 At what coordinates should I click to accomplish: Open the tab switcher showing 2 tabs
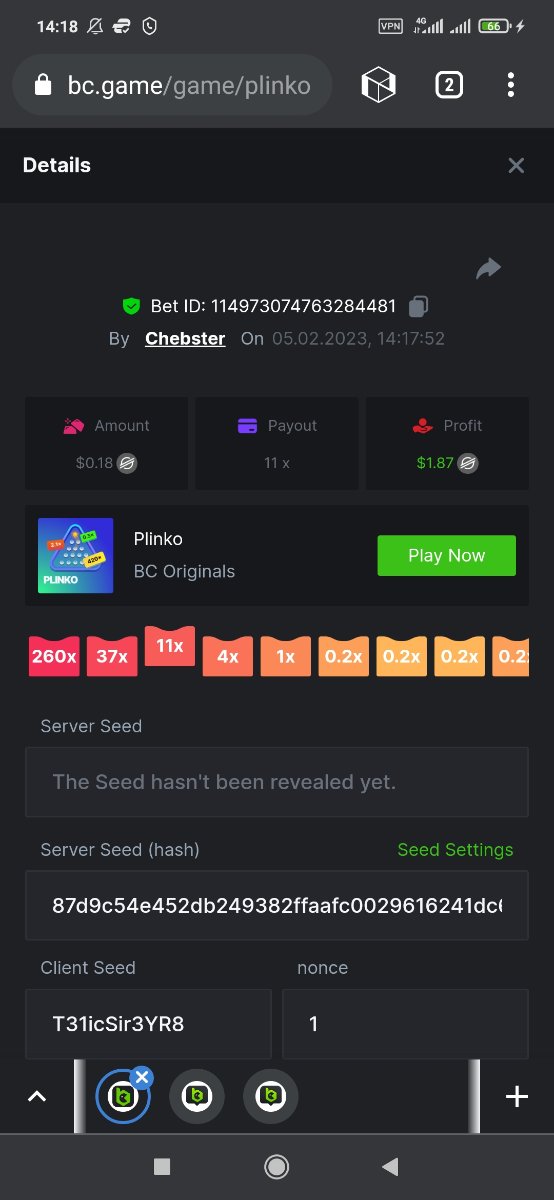coord(448,85)
